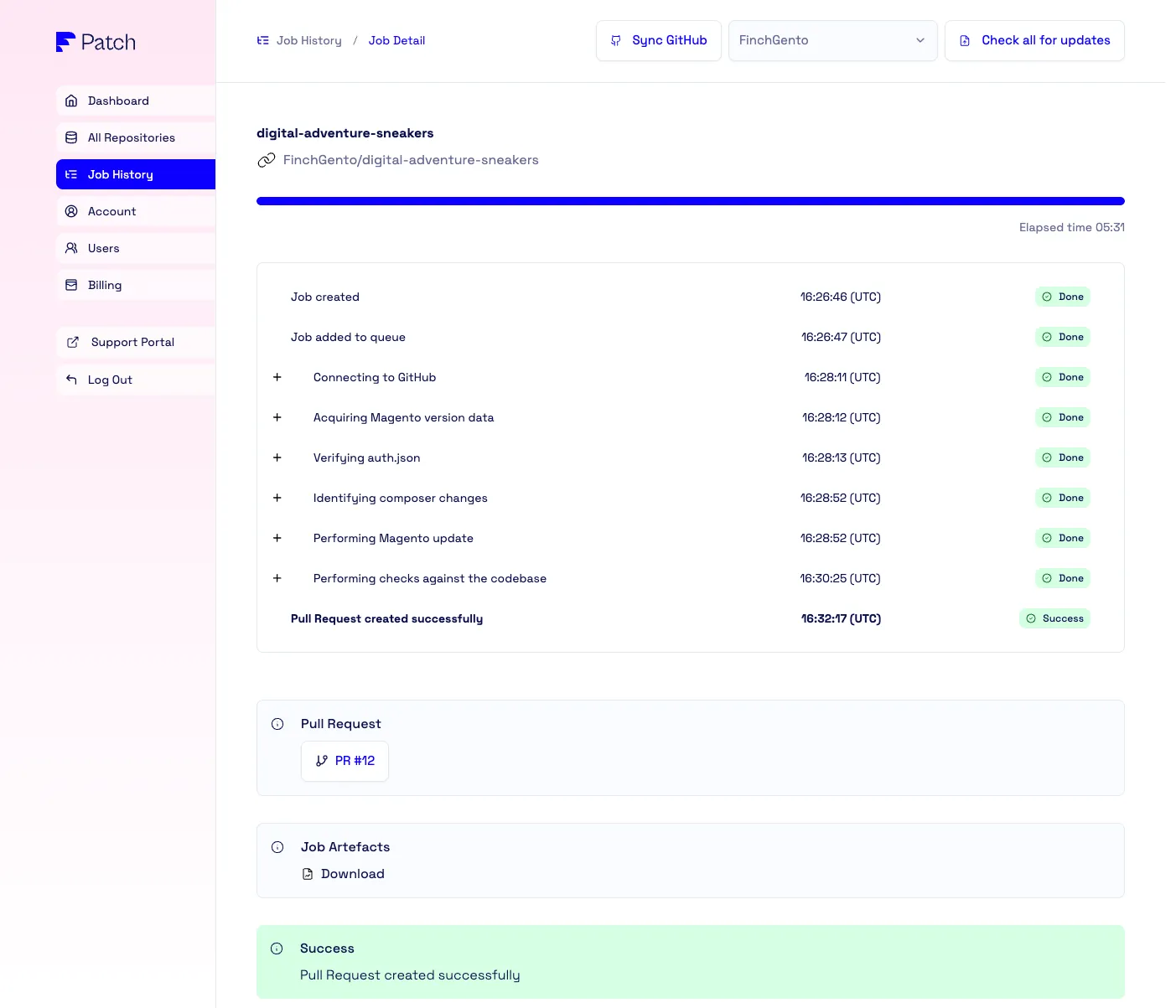This screenshot has height=1008, width=1176.
Task: Open the FinchGento organization dropdown
Action: 832,40
